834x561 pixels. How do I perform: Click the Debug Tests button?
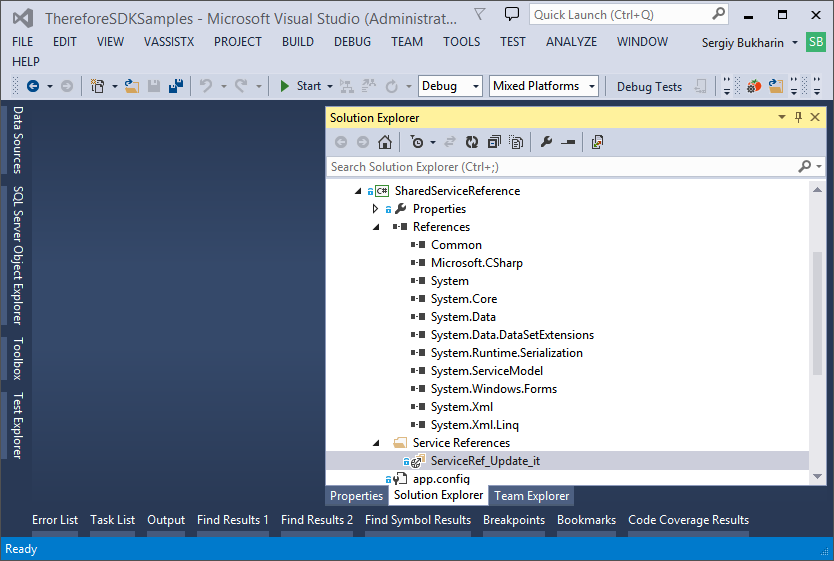tap(649, 87)
